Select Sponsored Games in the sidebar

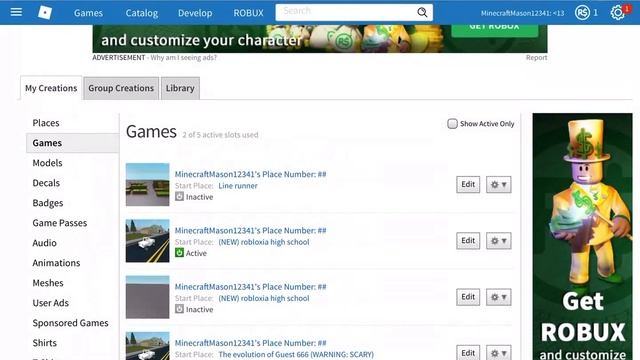(x=70, y=323)
